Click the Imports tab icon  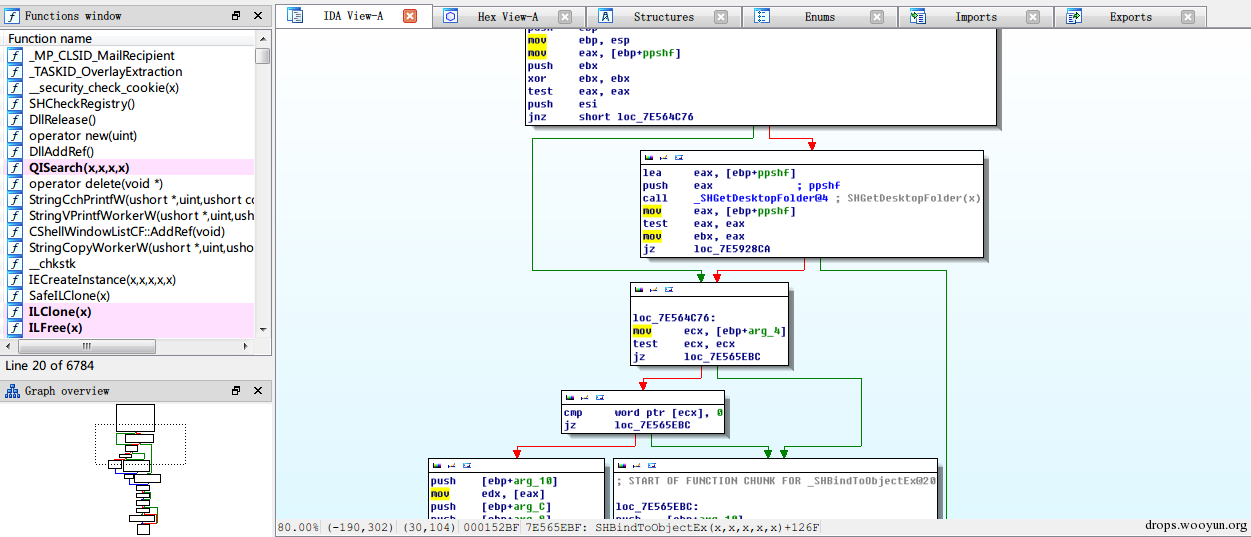pos(918,16)
